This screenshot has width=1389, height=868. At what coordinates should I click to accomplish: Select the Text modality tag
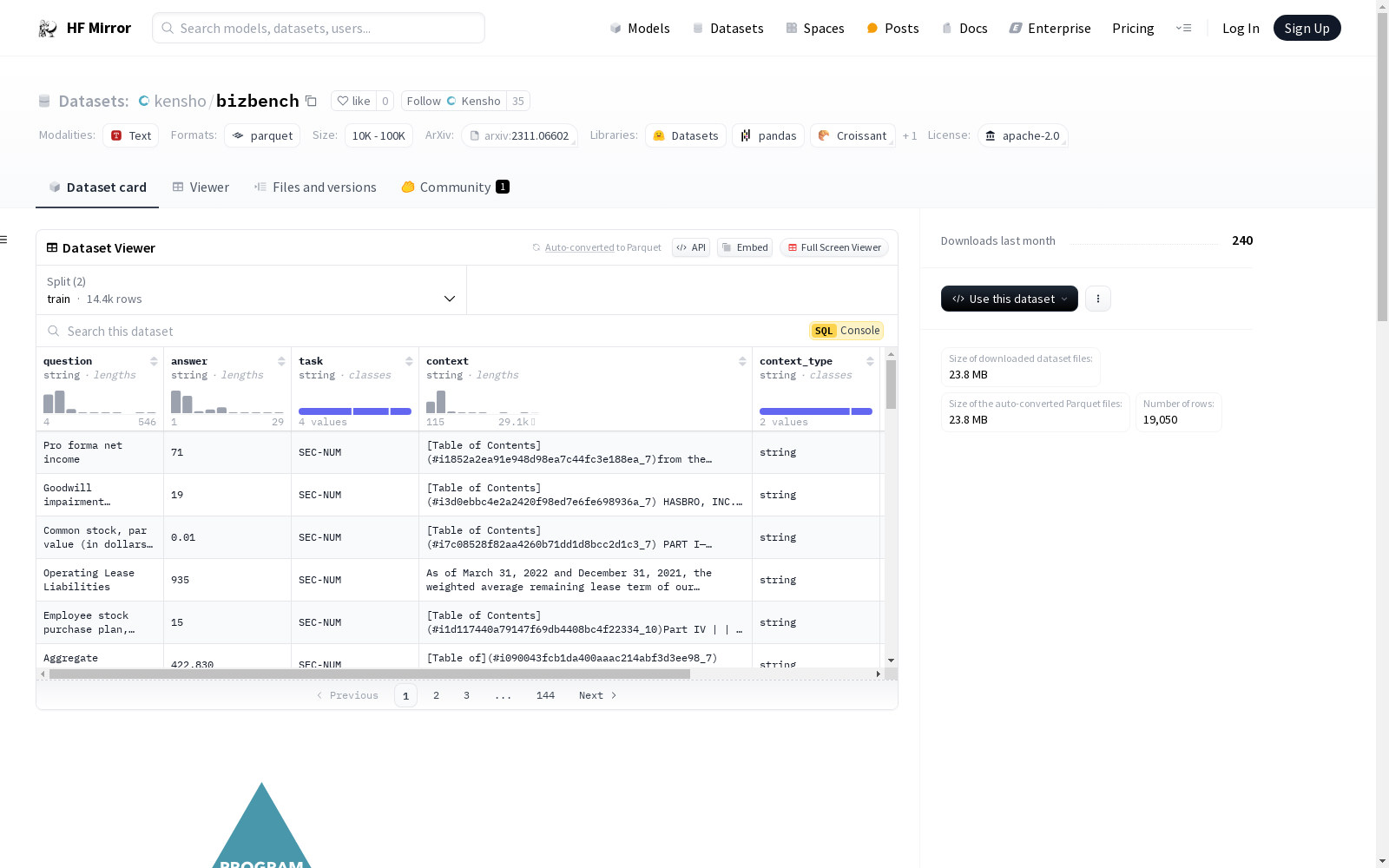point(131,135)
